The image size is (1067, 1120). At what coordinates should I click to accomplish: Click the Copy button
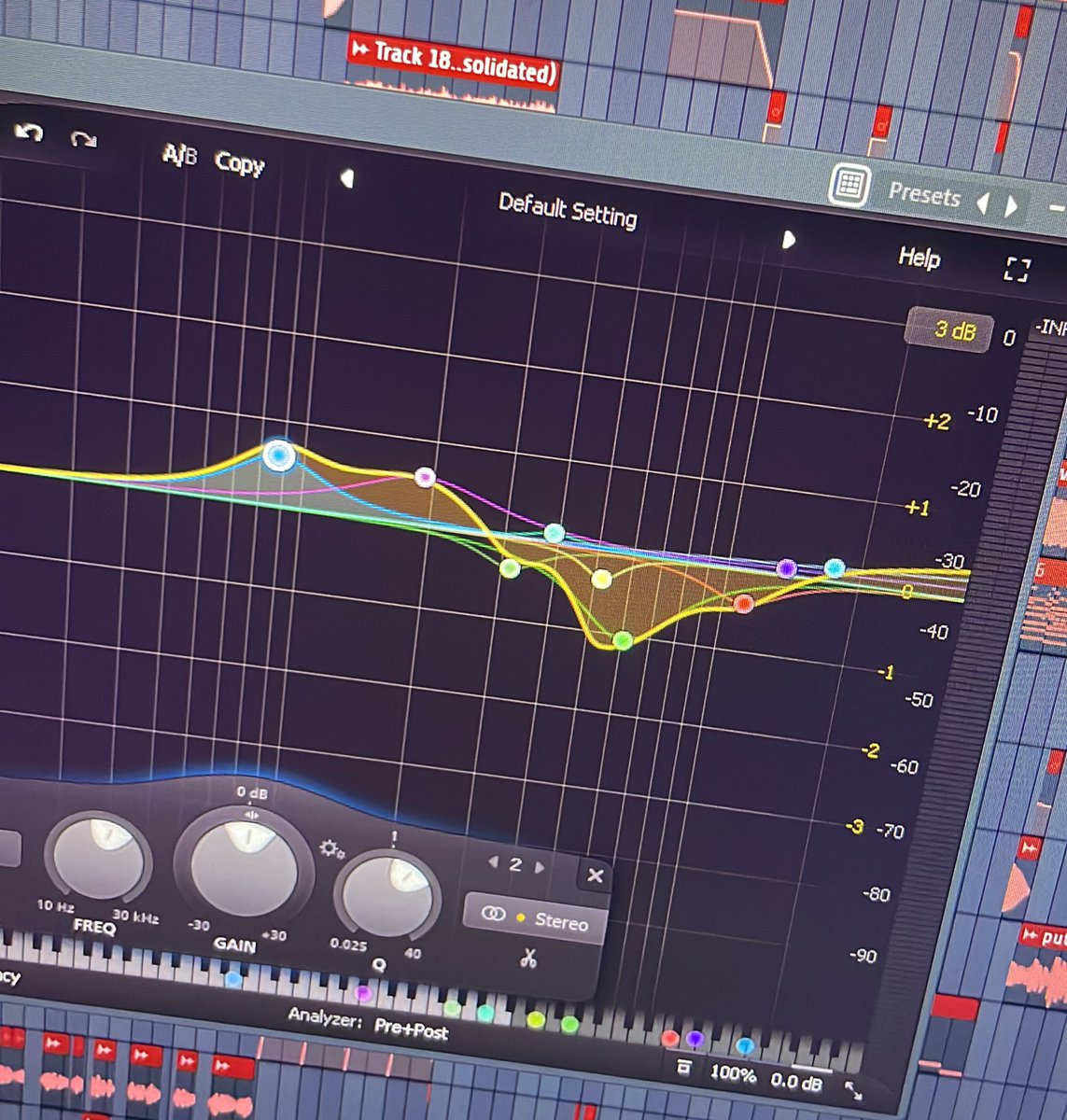point(240,163)
